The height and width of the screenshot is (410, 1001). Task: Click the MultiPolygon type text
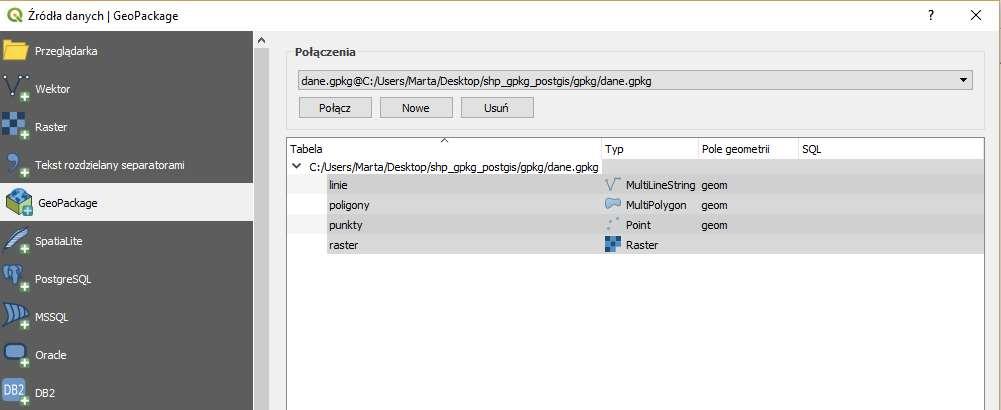pyautogui.click(x=656, y=205)
